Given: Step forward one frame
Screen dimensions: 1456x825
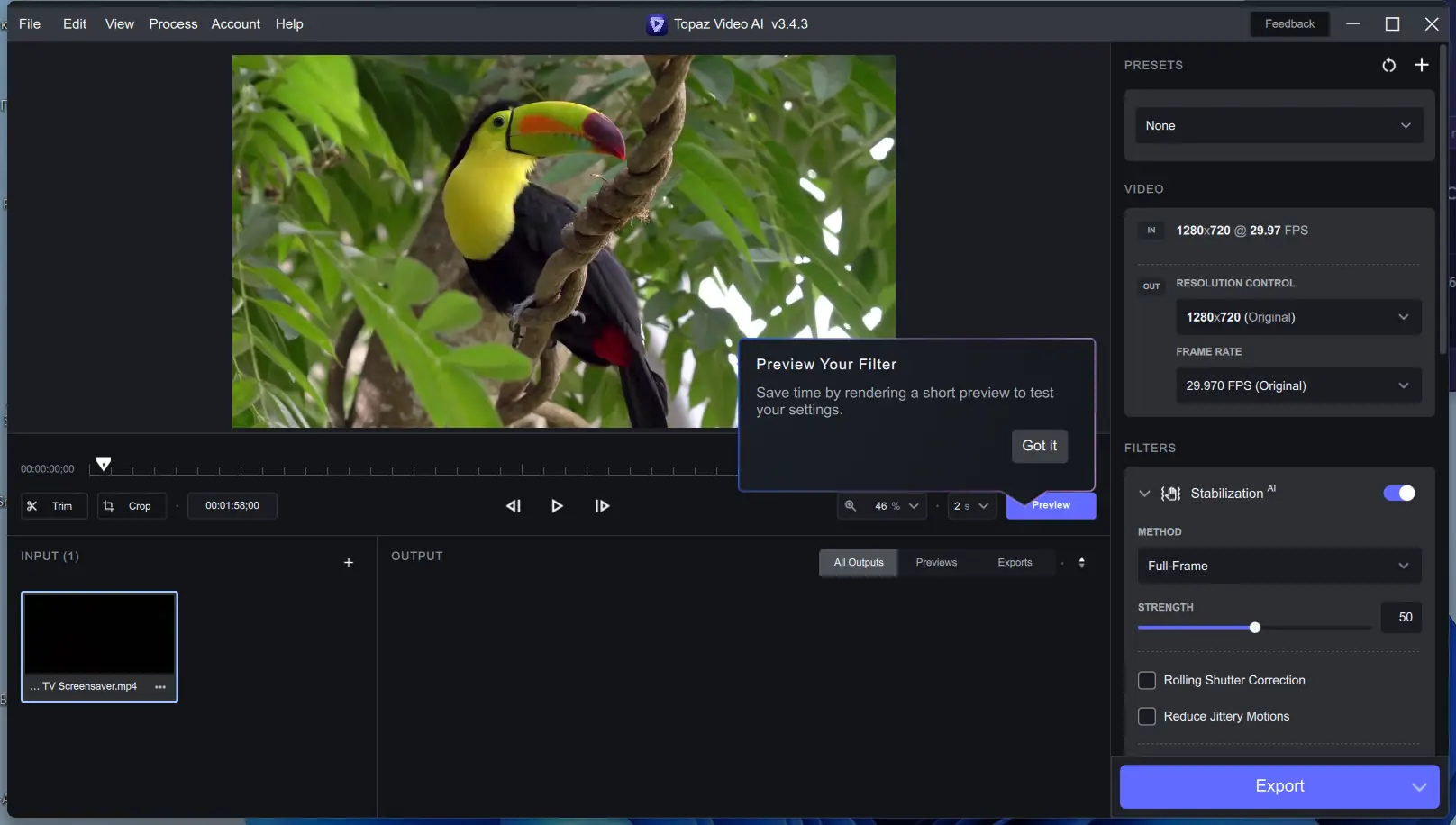Looking at the screenshot, I should 602,506.
